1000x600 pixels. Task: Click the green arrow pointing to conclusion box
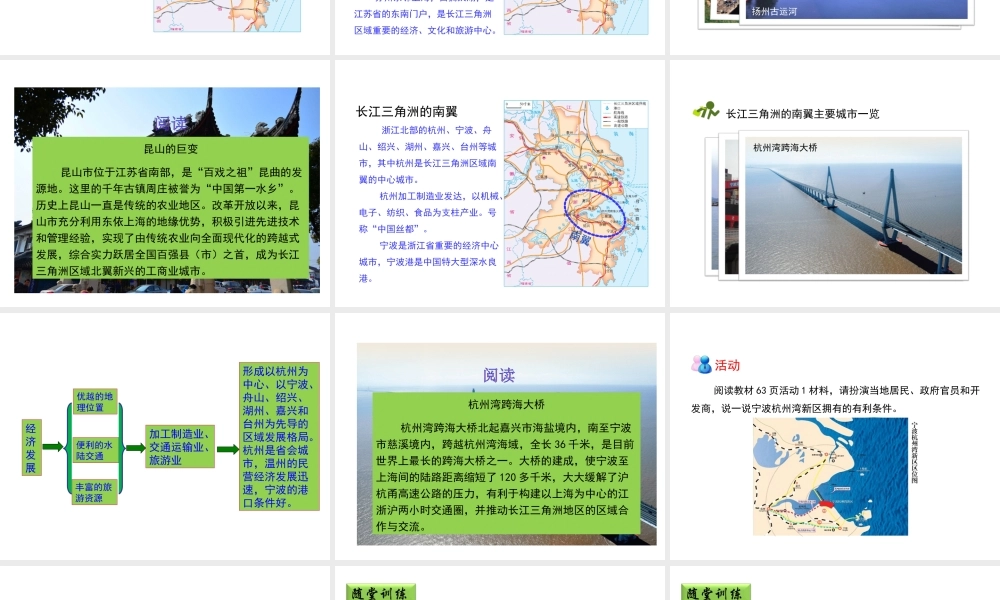click(x=227, y=449)
